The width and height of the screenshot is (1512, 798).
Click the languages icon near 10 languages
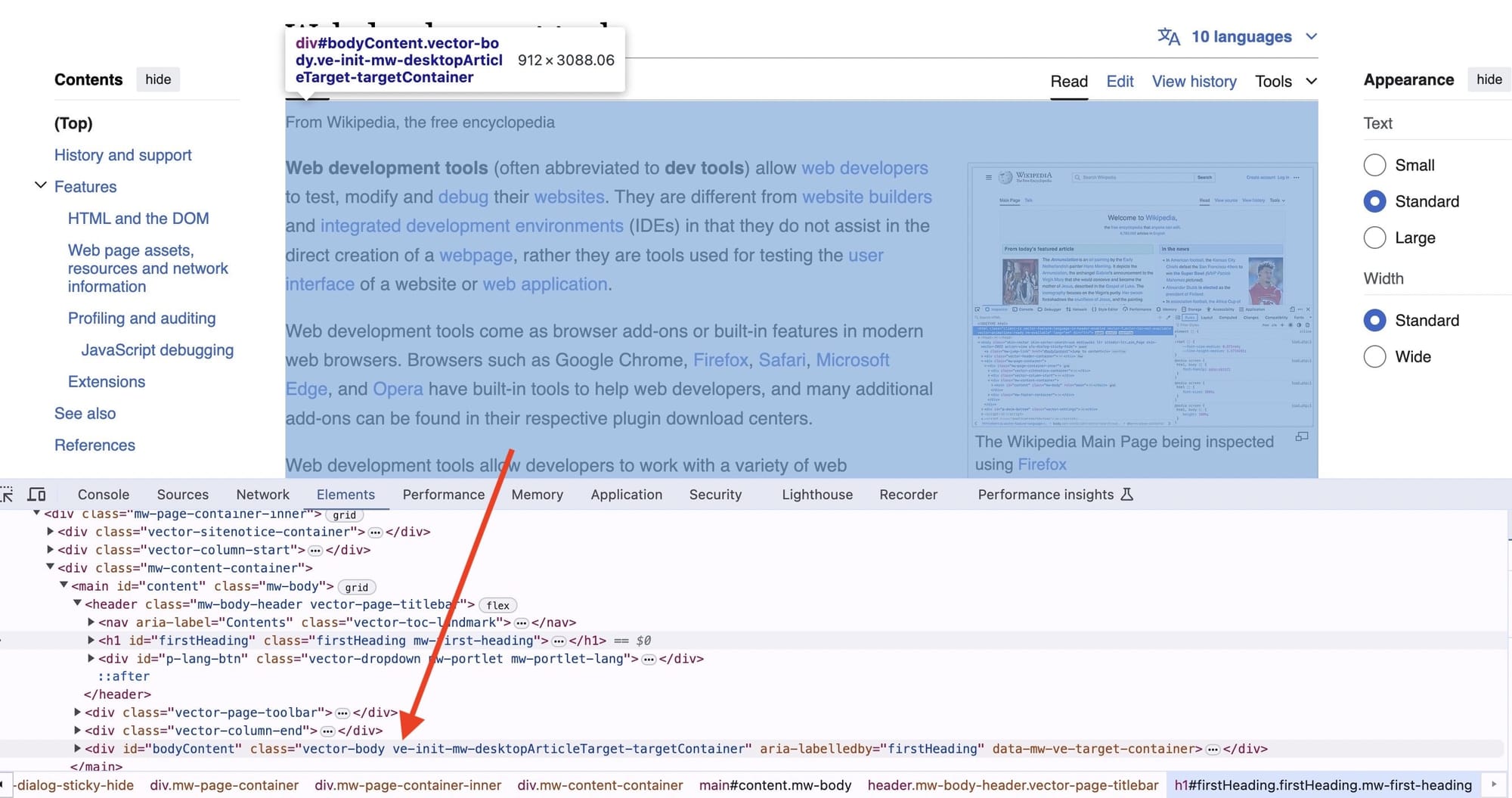pos(1170,36)
